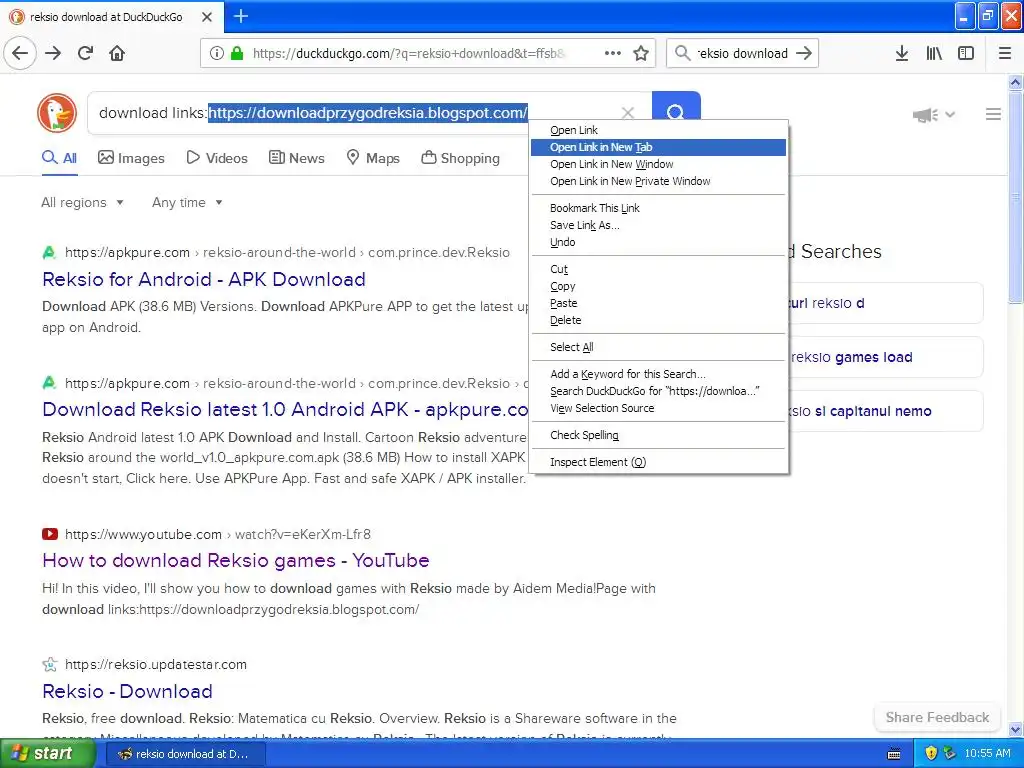This screenshot has width=1024, height=768.
Task: Switch to the Videos tab
Action: pos(217,158)
